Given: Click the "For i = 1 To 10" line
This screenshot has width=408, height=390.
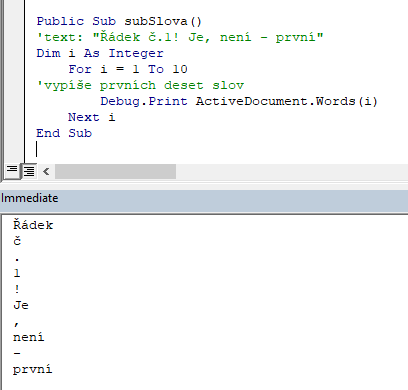Looking at the screenshot, I should [x=128, y=69].
